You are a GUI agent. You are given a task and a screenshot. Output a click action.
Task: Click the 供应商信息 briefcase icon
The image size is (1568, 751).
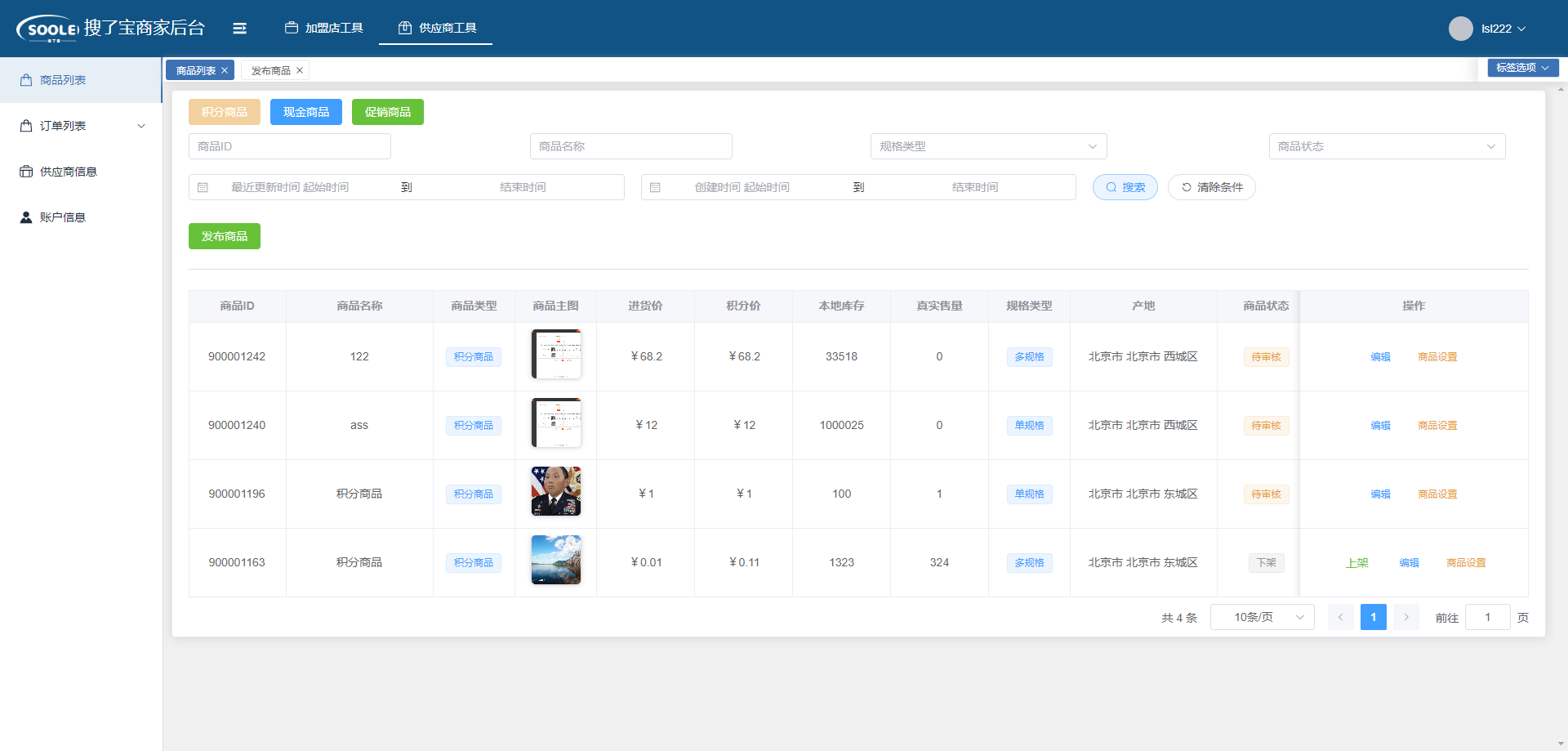pyautogui.click(x=26, y=172)
